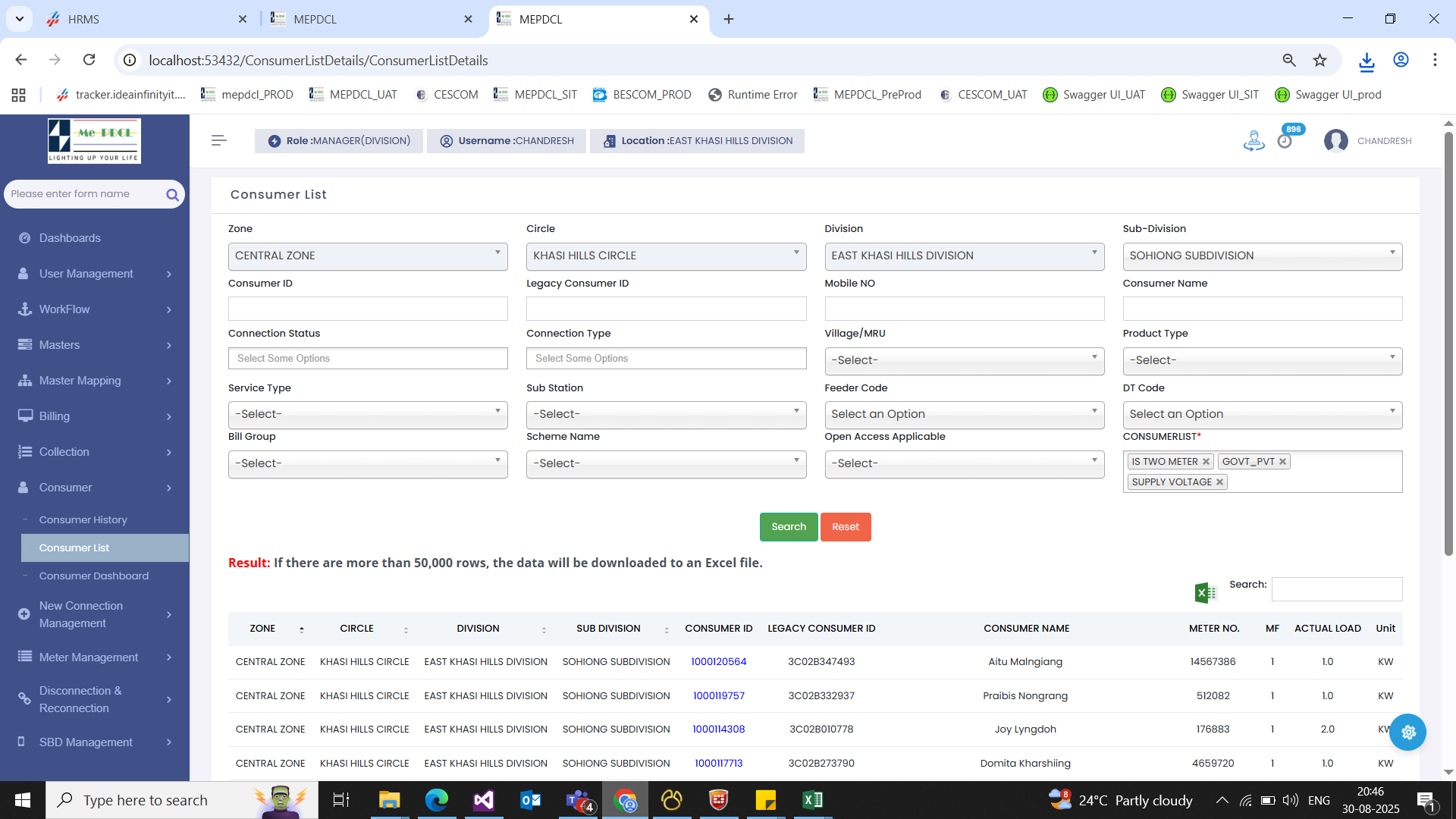Screen dimensions: 1456x819
Task: Remove the SUPPLY VOLTAGE tag
Action: (1219, 482)
